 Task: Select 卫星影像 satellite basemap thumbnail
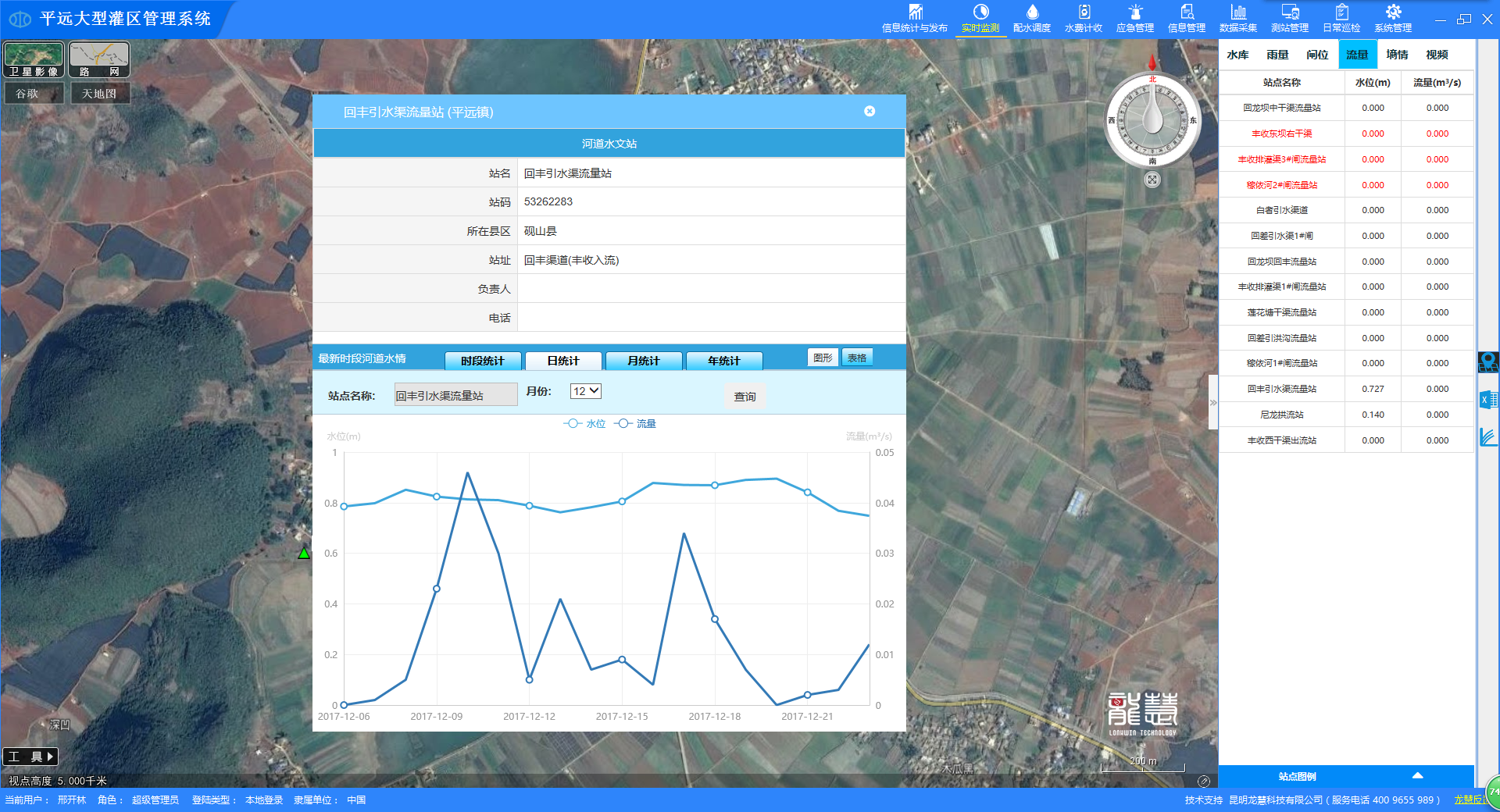34,59
